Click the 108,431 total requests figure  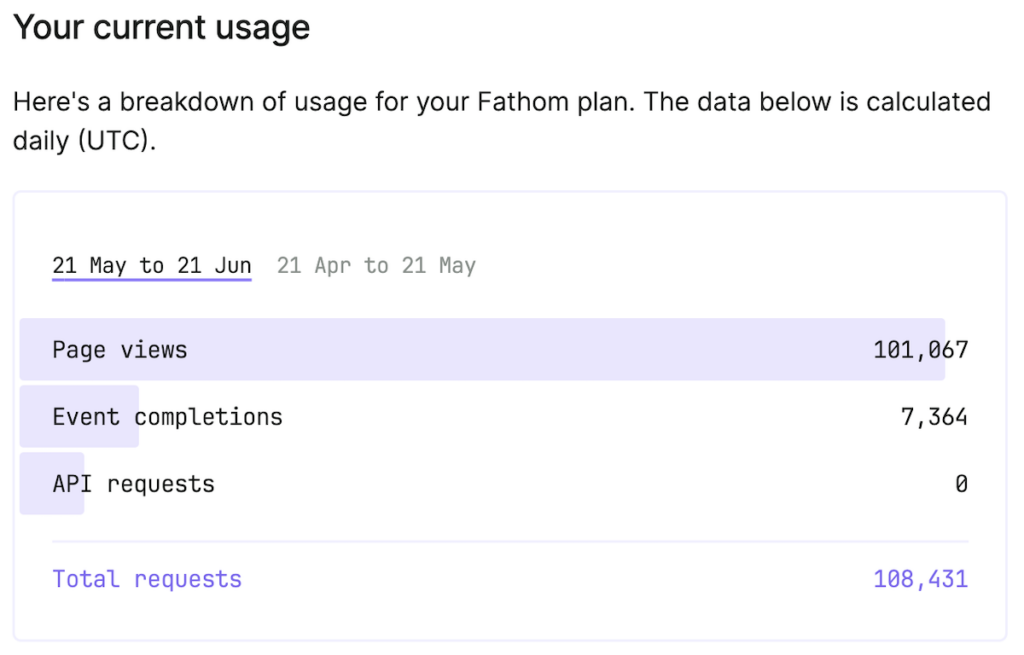tap(920, 579)
